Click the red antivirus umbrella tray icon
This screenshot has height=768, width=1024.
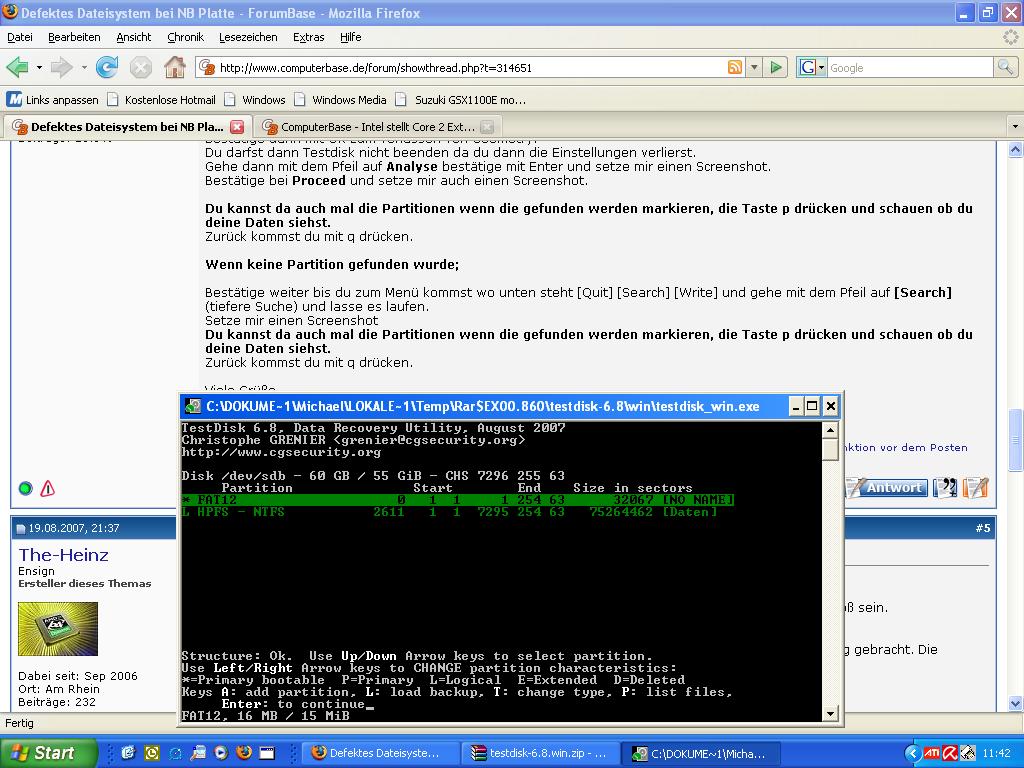(949, 754)
